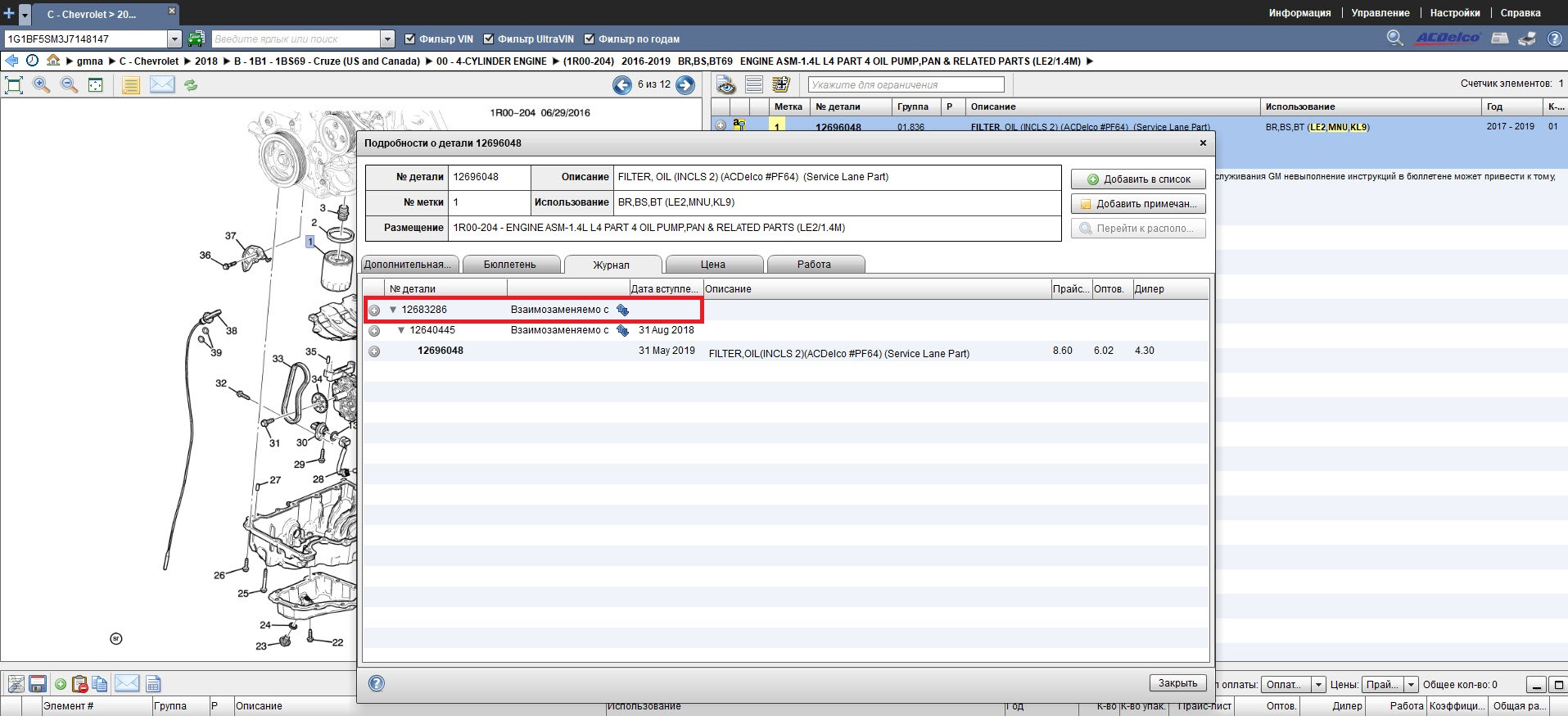This screenshot has height=716, width=1568.
Task: Toggle the Фильтр UltraVIN checkbox
Action: (489, 39)
